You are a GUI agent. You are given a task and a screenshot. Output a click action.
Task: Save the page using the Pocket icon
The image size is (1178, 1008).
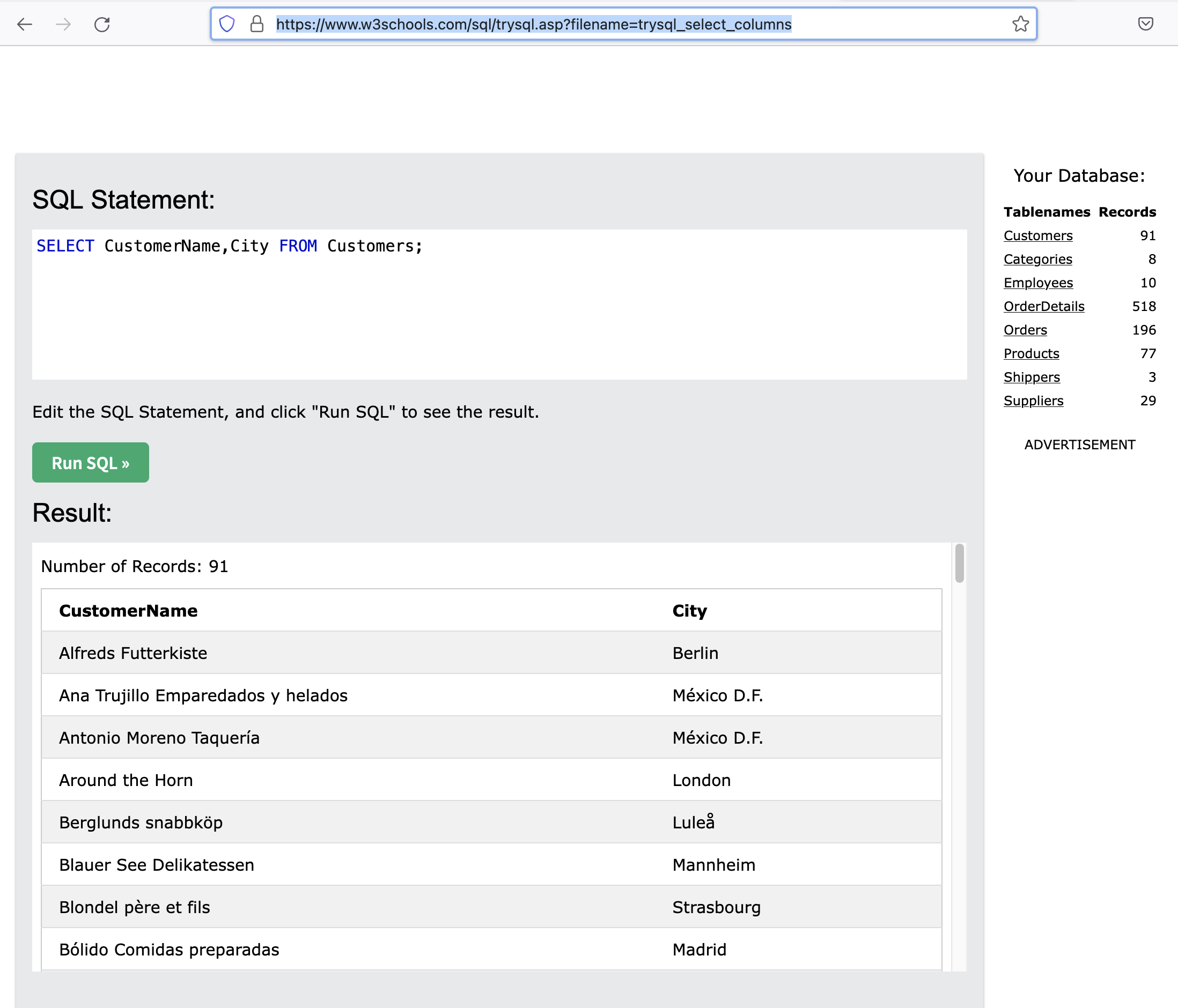tap(1145, 24)
